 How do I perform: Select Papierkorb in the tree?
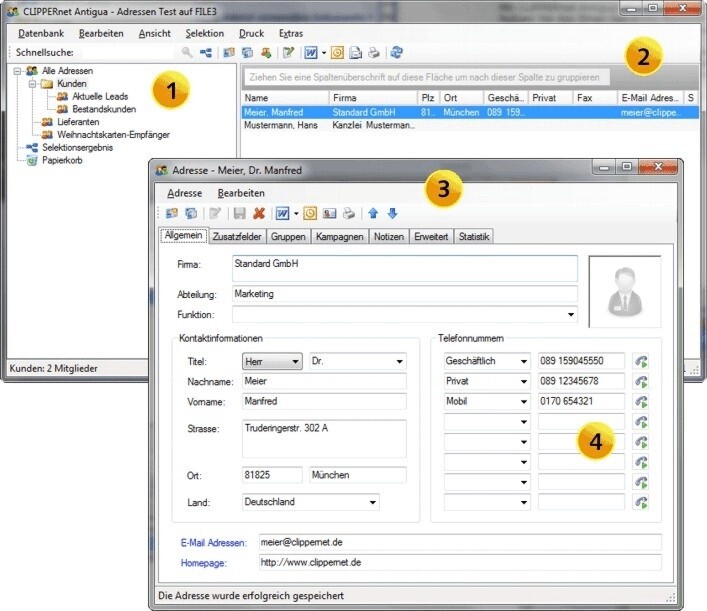(x=62, y=159)
